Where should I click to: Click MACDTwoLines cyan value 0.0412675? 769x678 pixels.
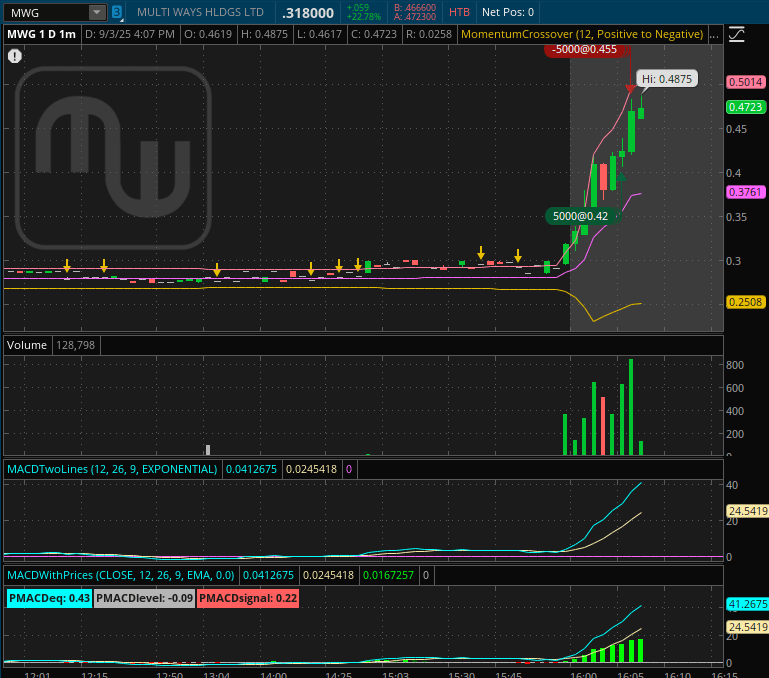251,469
